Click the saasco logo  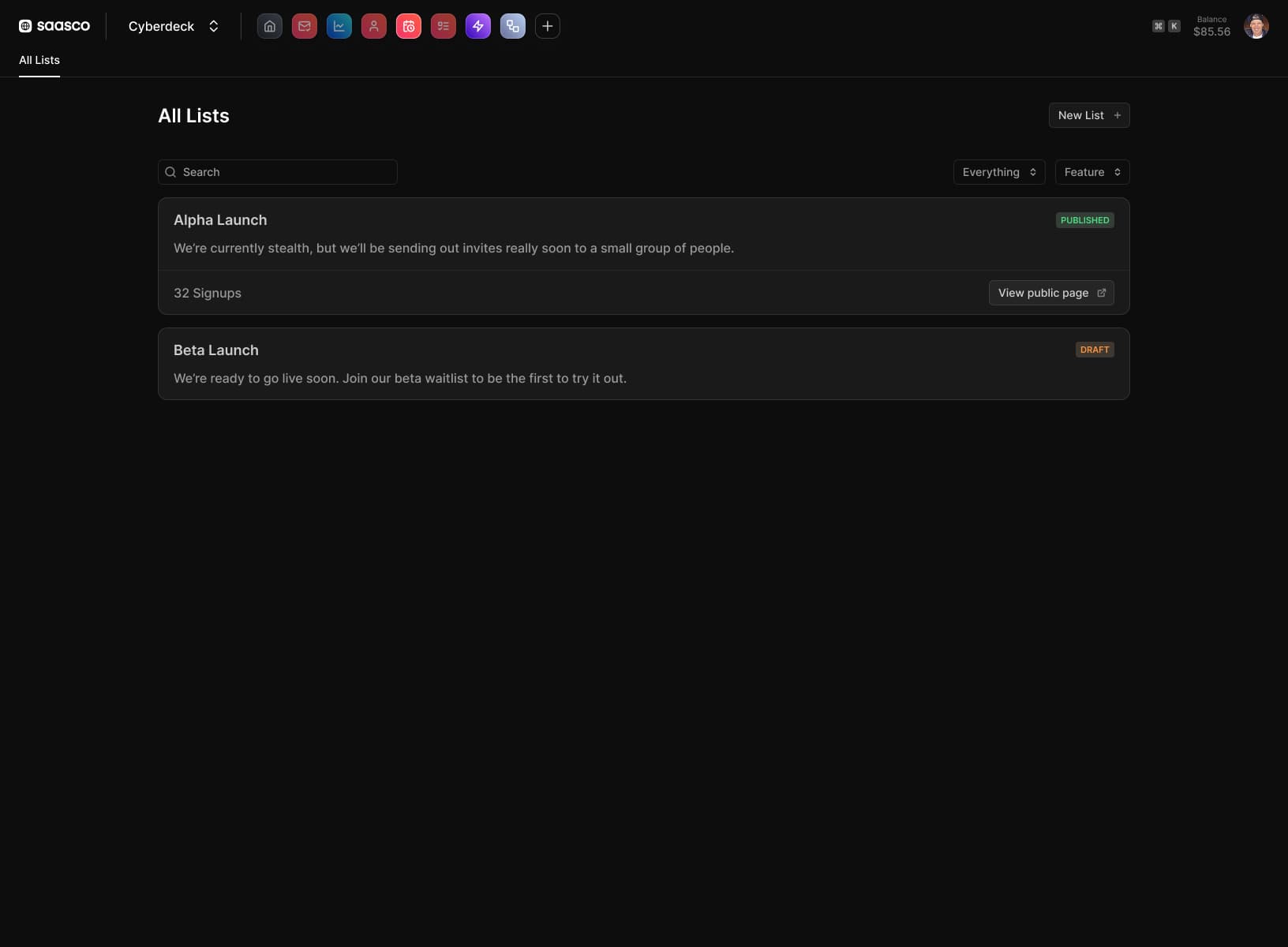pyautogui.click(x=54, y=26)
